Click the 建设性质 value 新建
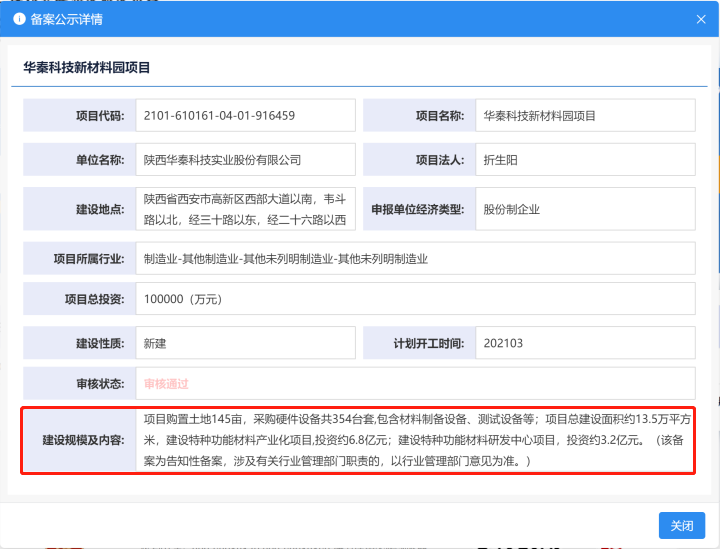Viewport: 720px width, 549px height. 155,343
